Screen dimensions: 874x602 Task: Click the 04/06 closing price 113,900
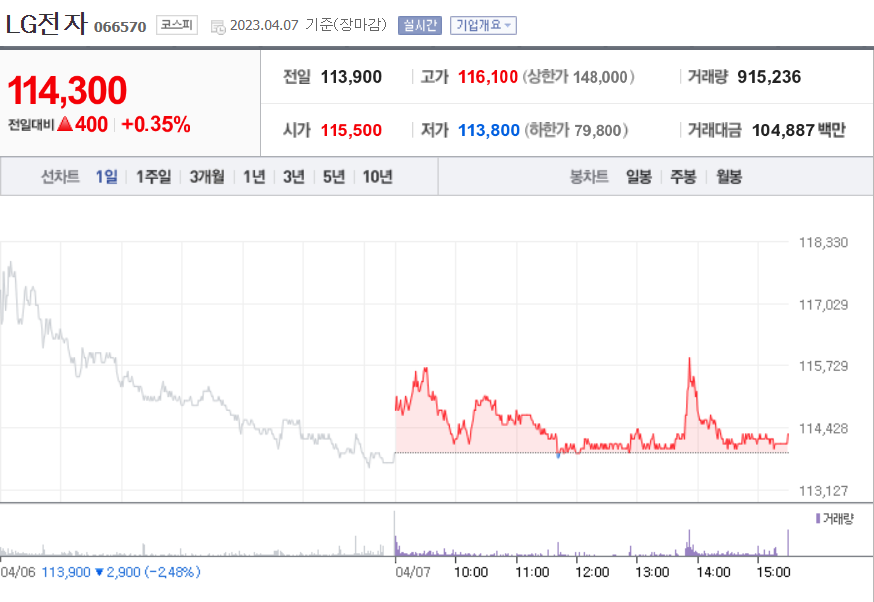point(66,572)
